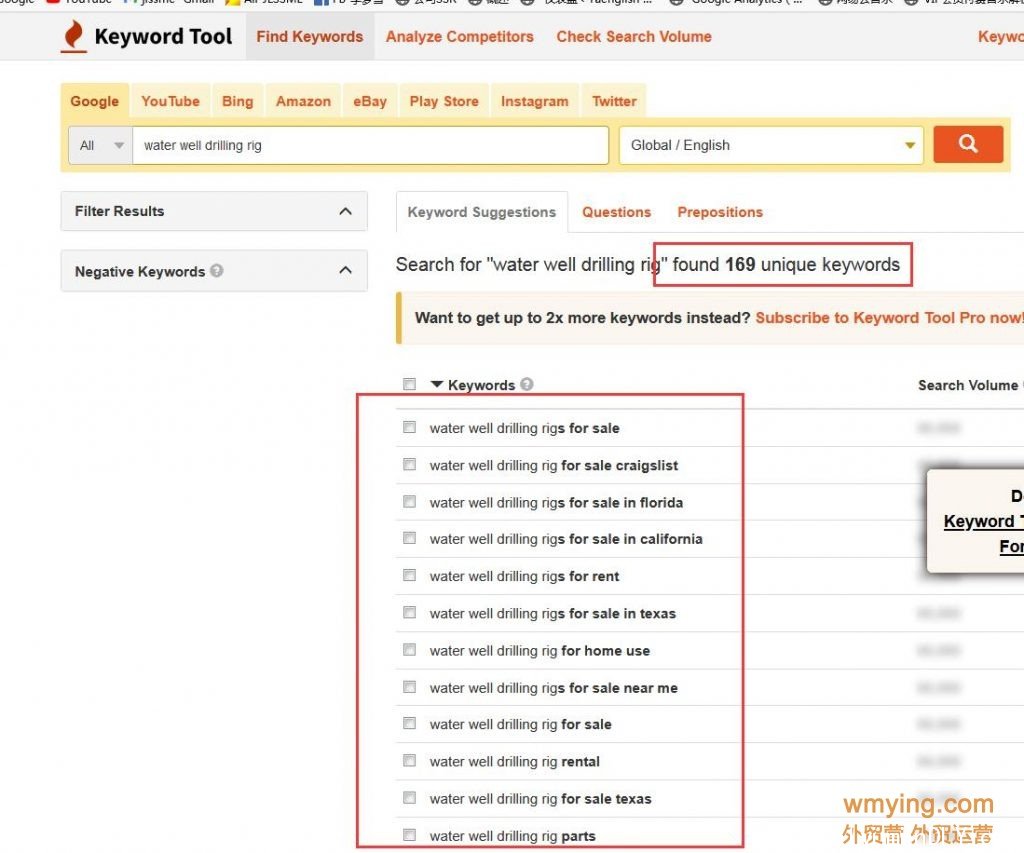Open the 'All' search type dropdown
Image resolution: width=1024 pixels, height=853 pixels.
[x=101, y=145]
